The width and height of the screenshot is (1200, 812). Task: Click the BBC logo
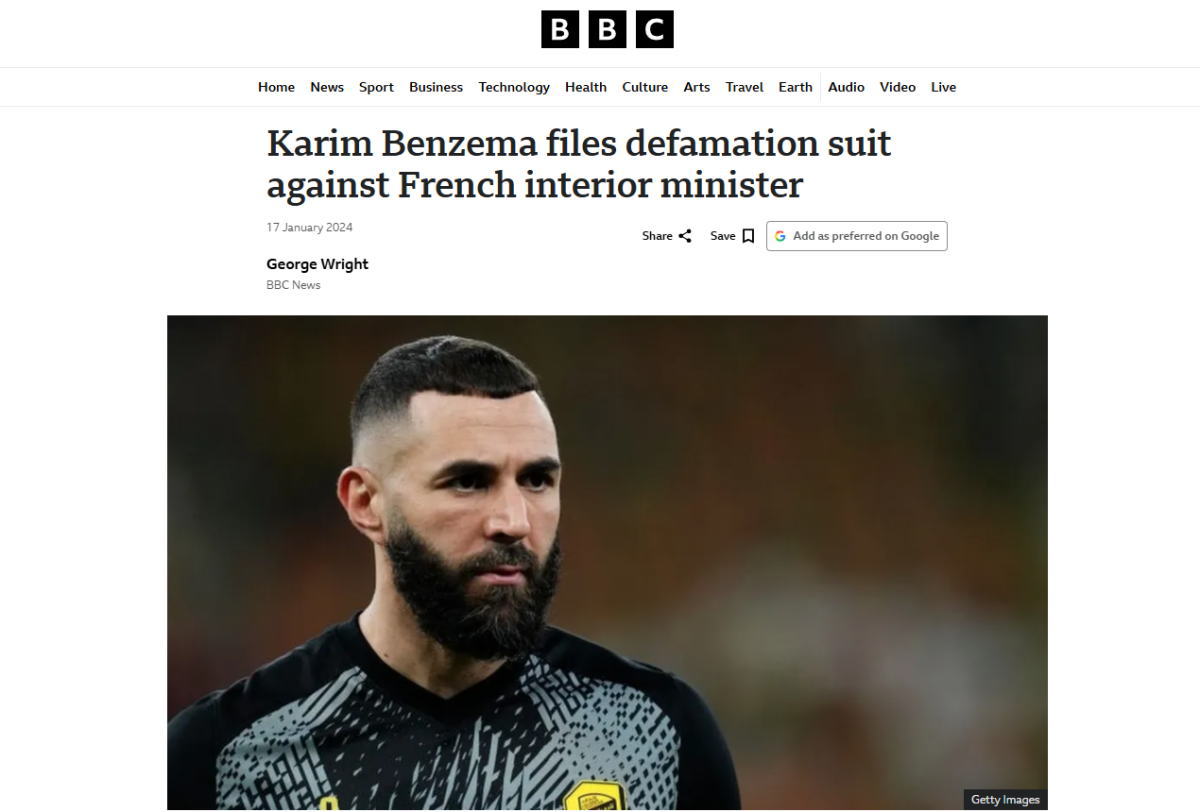pyautogui.click(x=607, y=29)
